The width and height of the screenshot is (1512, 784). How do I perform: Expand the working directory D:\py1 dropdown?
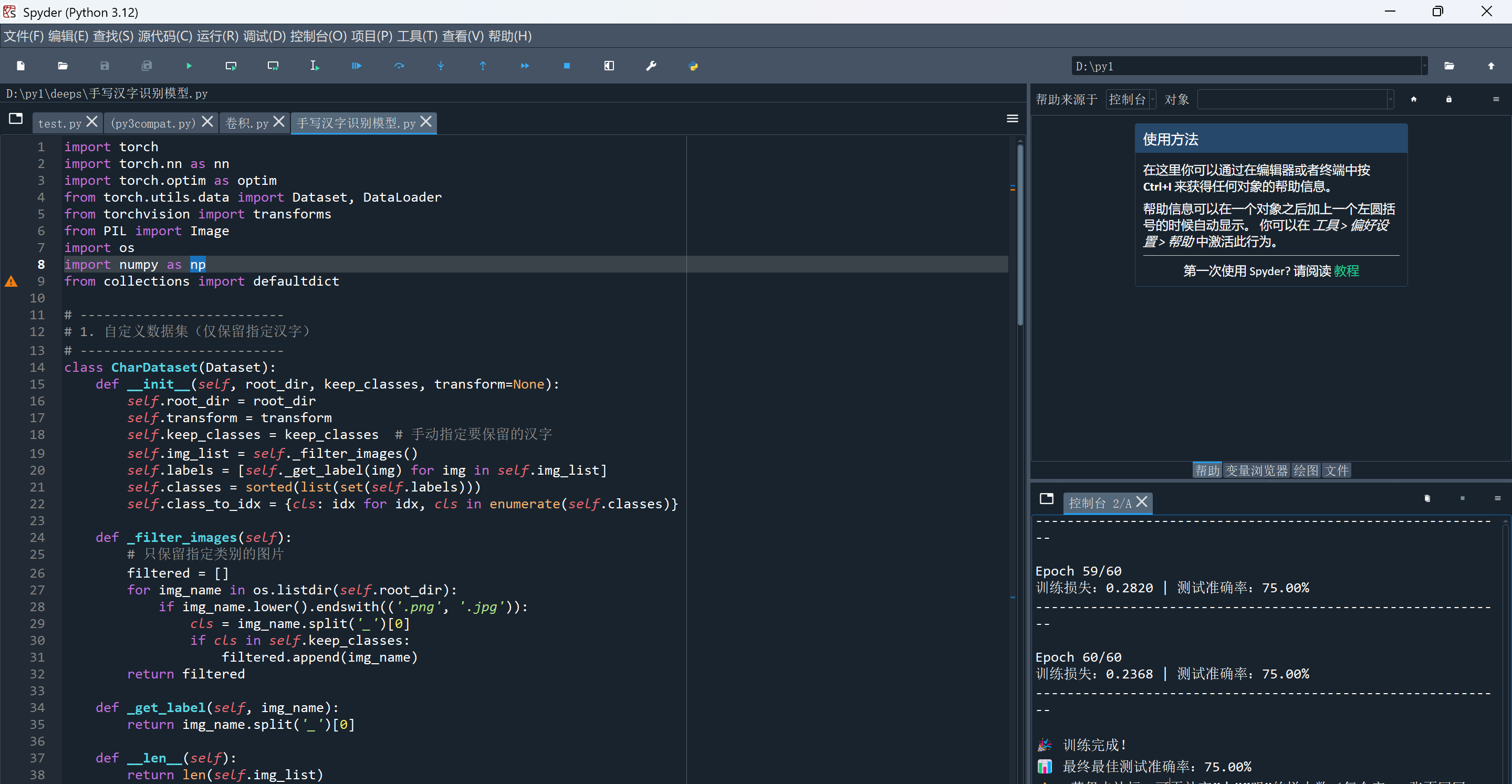tap(1424, 66)
